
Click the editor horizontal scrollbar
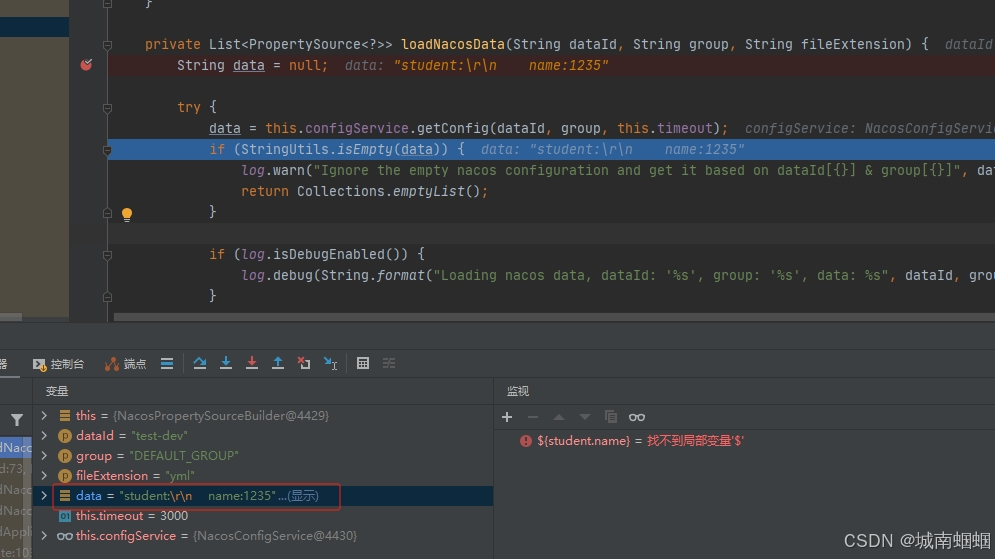pos(553,317)
